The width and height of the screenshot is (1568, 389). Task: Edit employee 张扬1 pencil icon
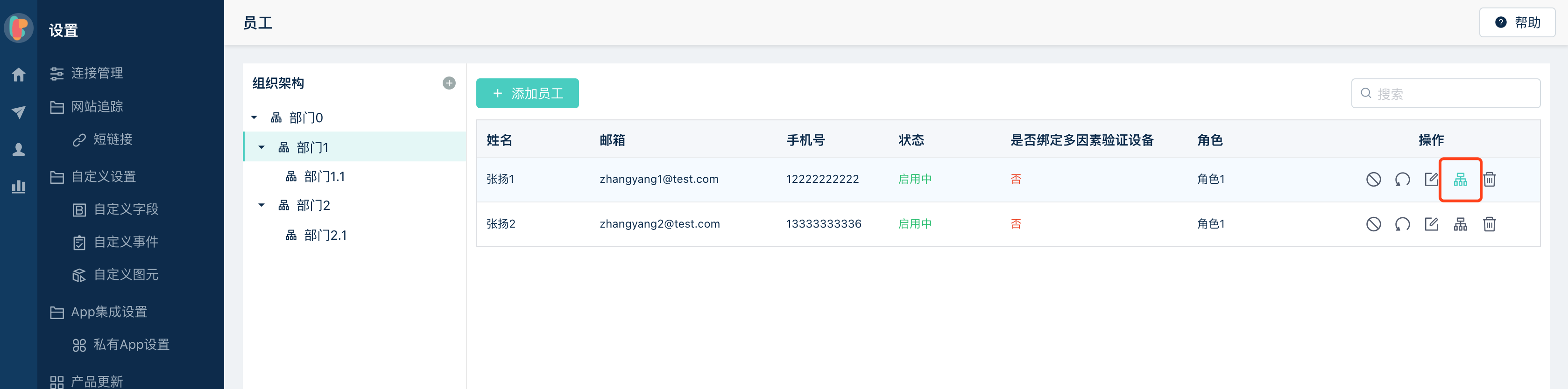1432,179
